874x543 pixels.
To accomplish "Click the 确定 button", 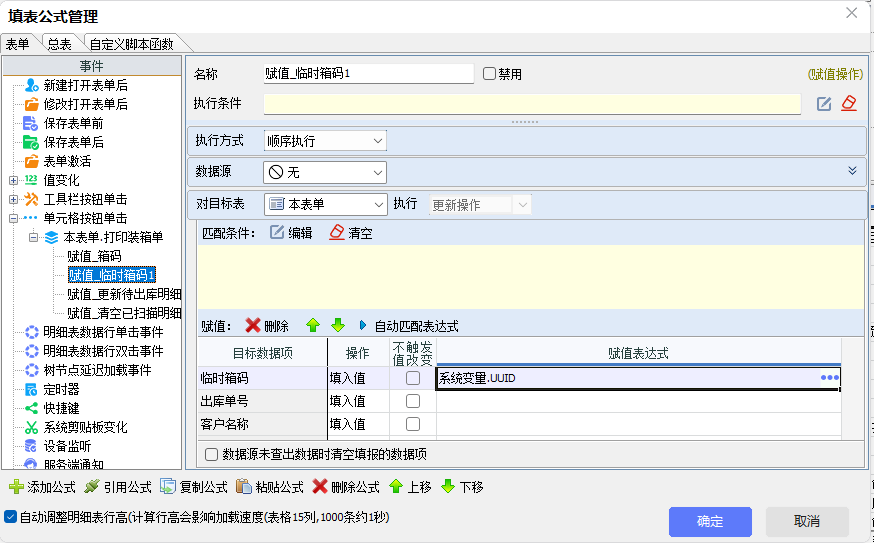I will [710, 521].
